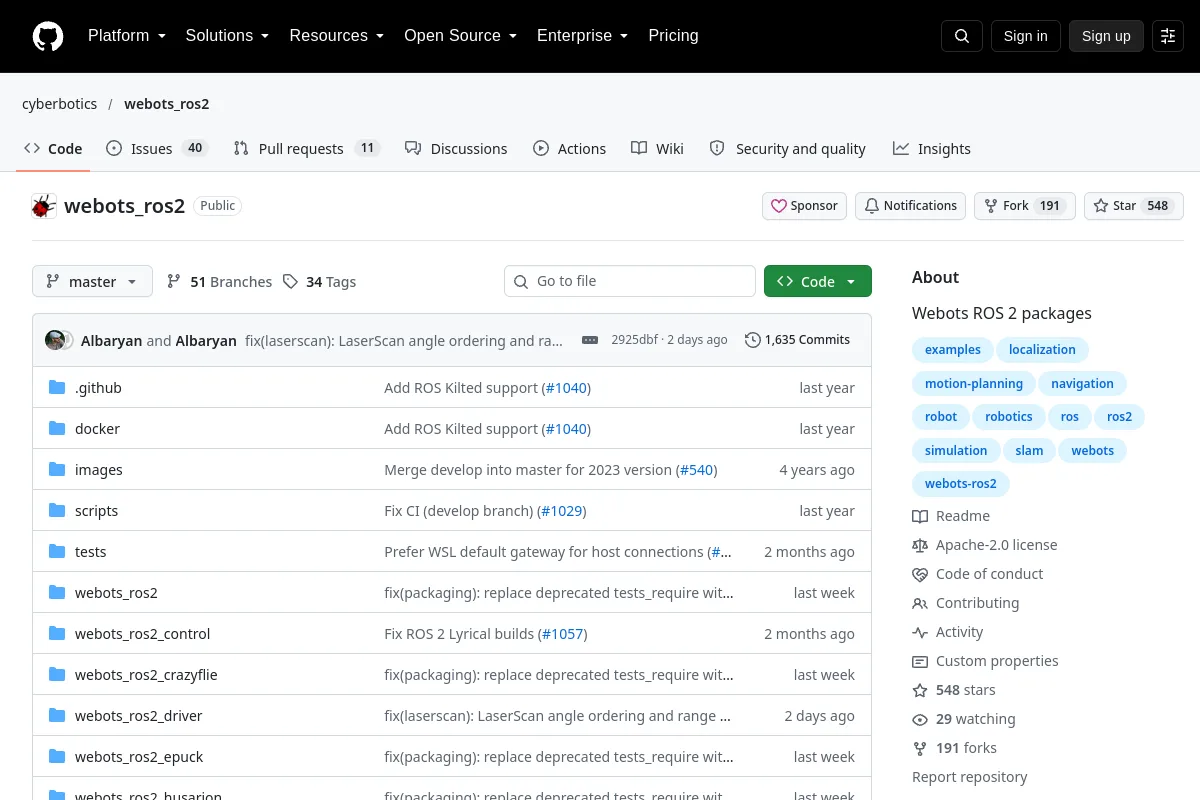Image resolution: width=1200 pixels, height=800 pixels.
Task: Switch to the Pull requests tab
Action: [307, 149]
